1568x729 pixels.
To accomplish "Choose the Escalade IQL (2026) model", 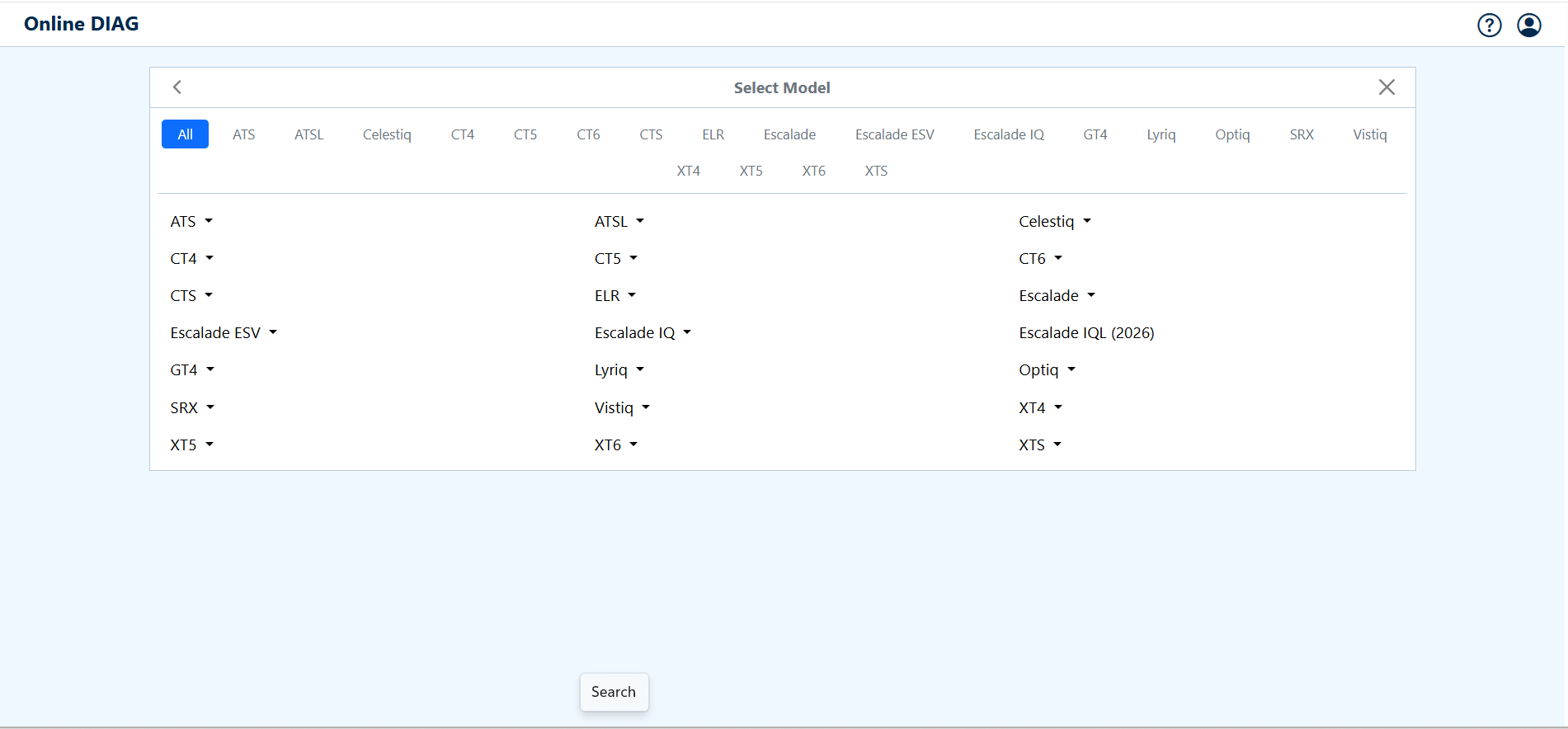I will click(1086, 332).
